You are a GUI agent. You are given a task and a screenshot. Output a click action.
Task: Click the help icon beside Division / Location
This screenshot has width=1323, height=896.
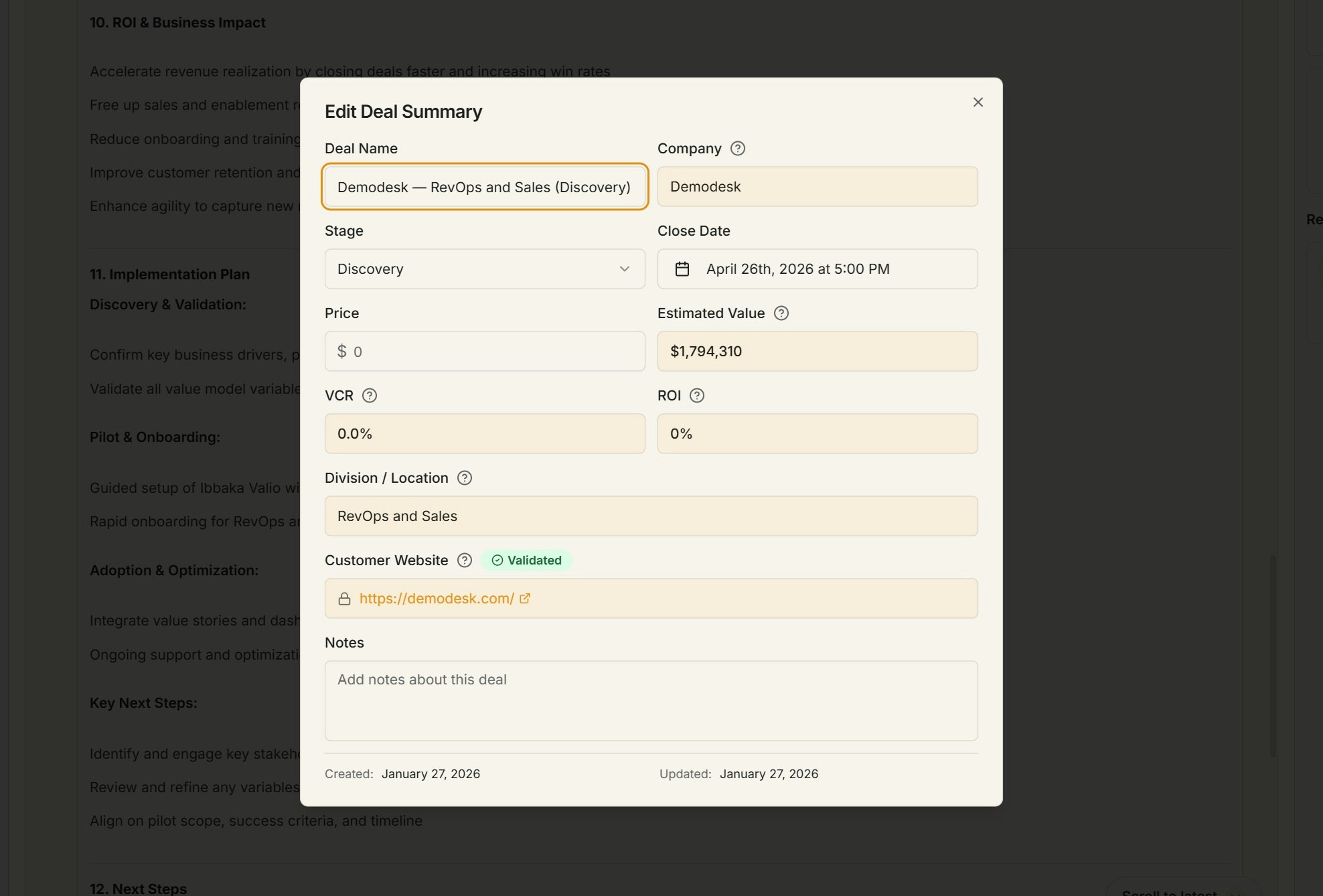[464, 478]
